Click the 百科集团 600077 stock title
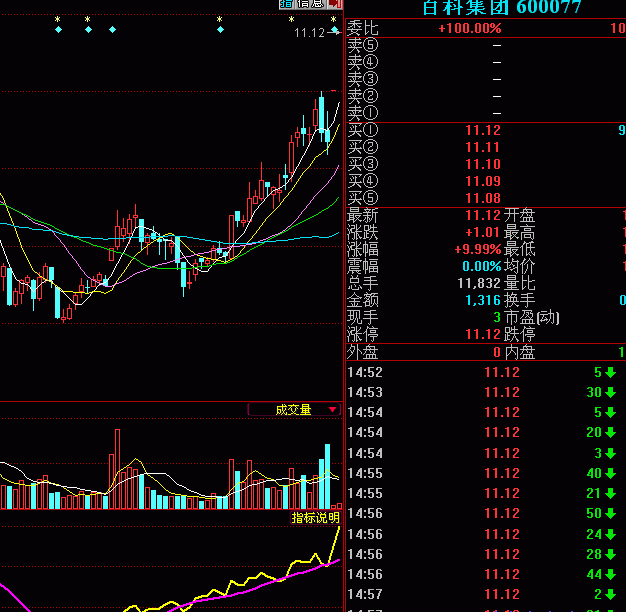This screenshot has width=626, height=612. click(x=501, y=8)
